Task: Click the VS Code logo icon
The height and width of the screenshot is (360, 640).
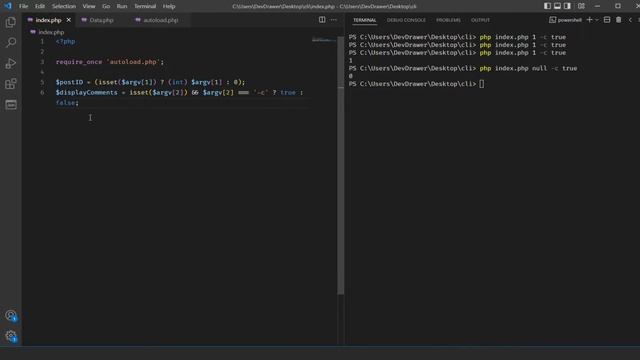Action: pos(8,6)
